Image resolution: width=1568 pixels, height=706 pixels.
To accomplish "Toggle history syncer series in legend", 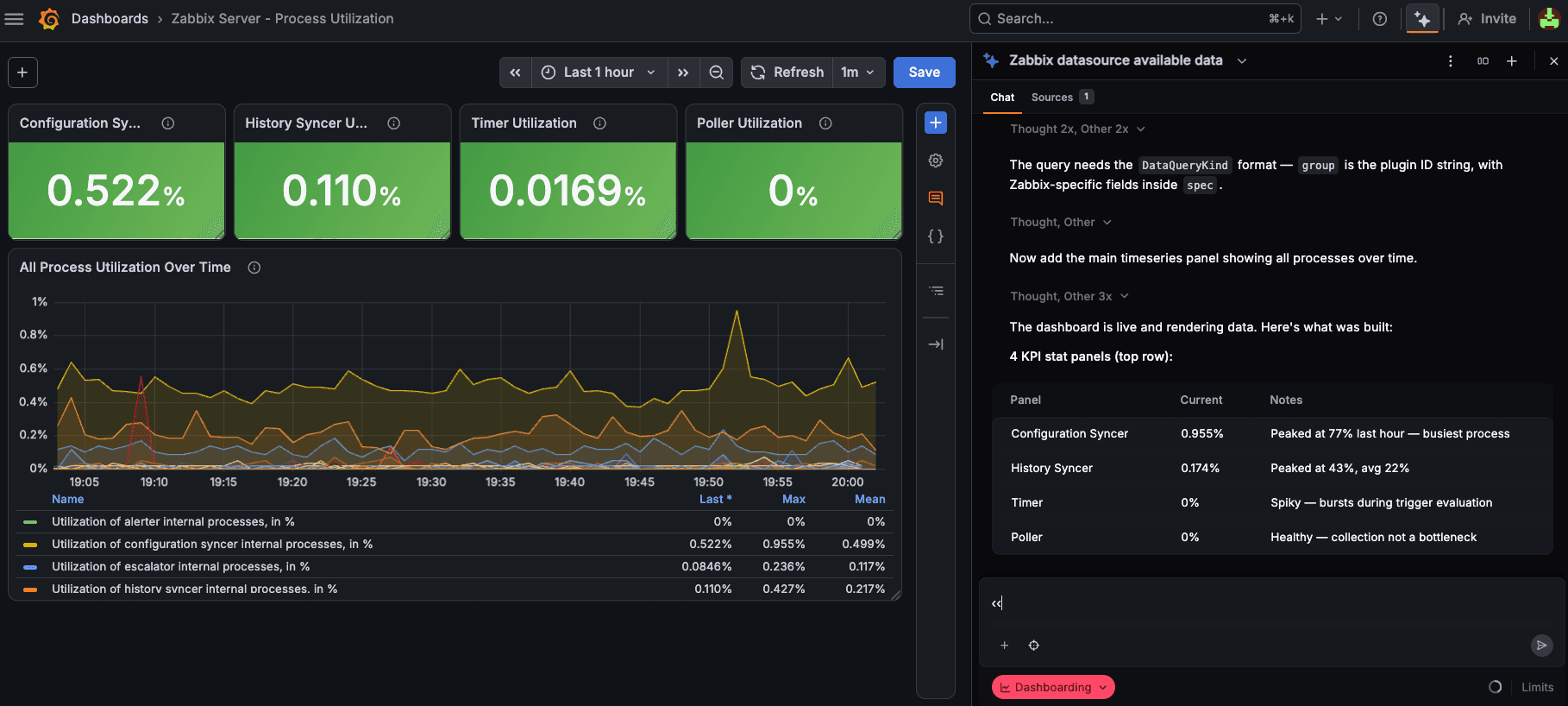I will pos(194,589).
